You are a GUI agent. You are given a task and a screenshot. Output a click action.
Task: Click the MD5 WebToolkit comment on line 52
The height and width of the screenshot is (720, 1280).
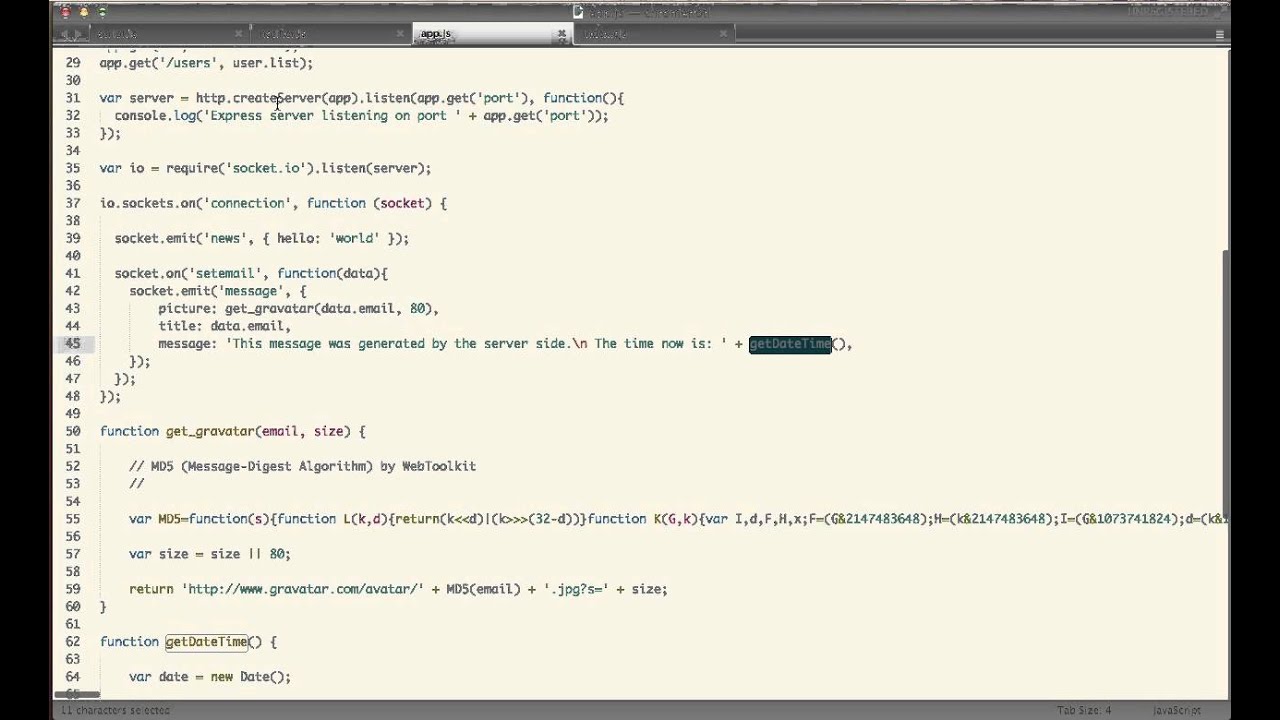[302, 466]
